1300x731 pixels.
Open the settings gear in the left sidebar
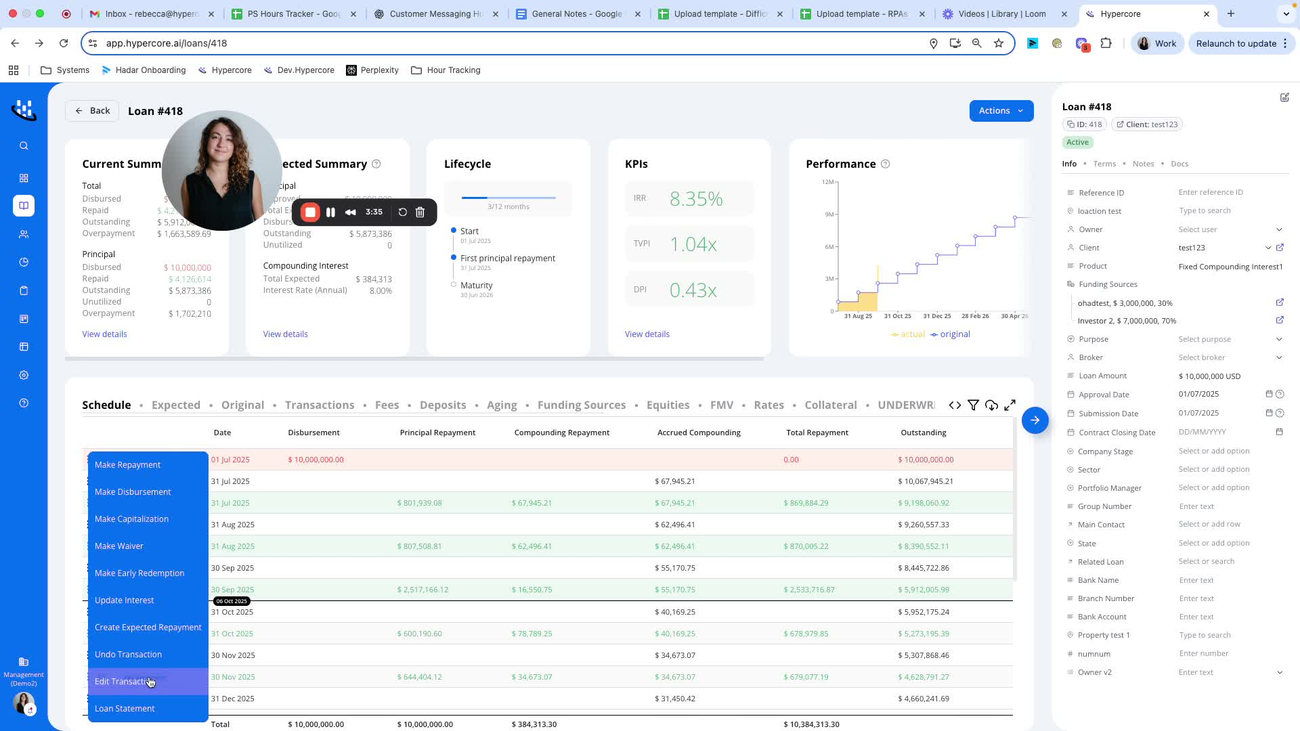pos(23,375)
